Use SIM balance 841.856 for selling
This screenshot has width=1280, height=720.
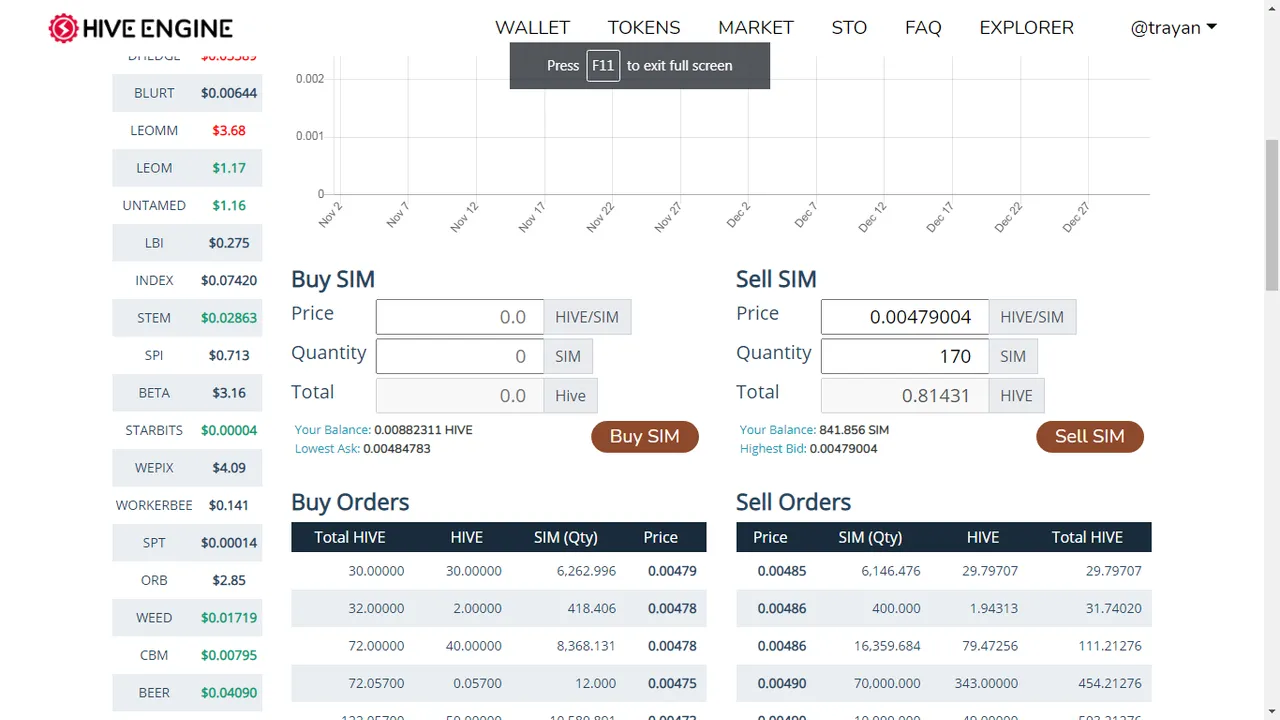point(854,430)
